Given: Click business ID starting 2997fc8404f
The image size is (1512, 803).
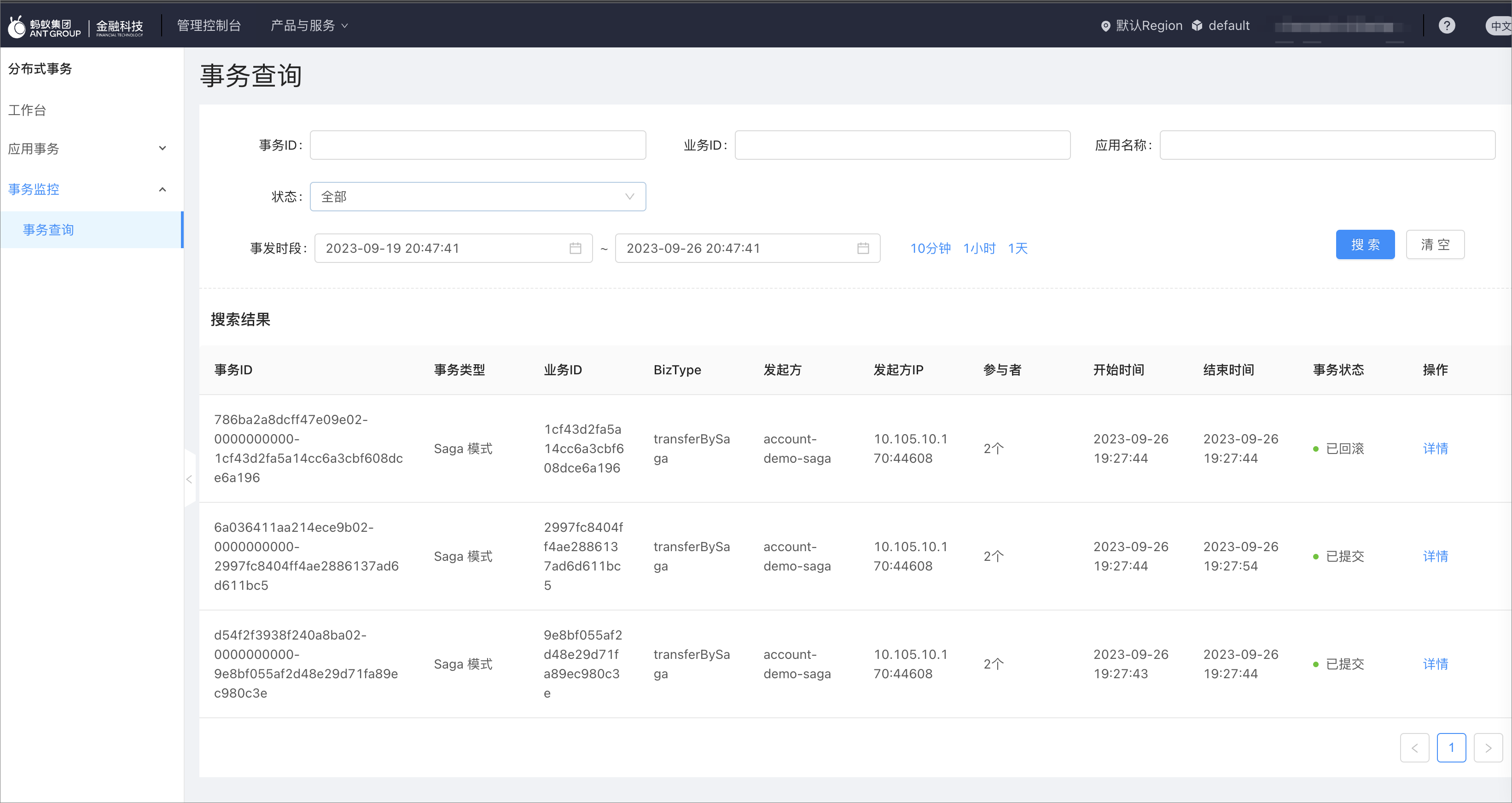Looking at the screenshot, I should pos(583,557).
